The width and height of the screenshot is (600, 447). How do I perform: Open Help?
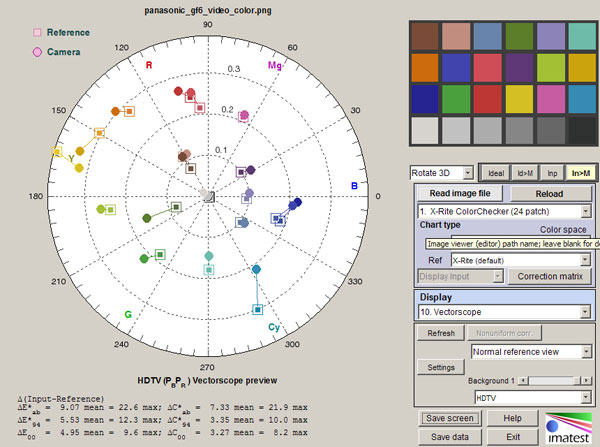pyautogui.click(x=512, y=418)
